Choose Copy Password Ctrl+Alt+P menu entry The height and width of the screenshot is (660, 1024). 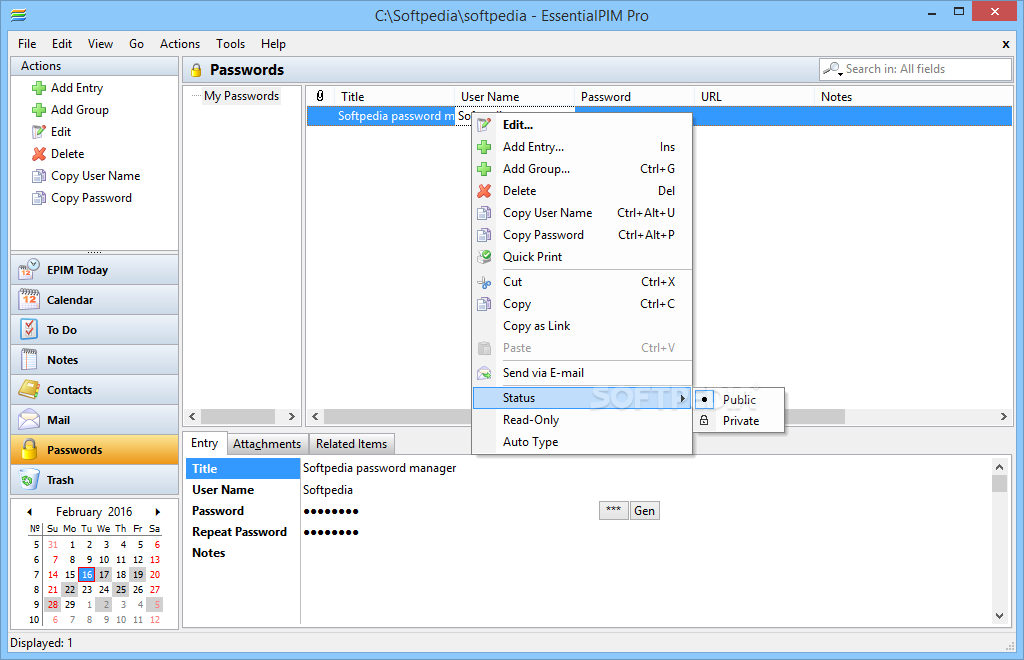[x=581, y=235]
